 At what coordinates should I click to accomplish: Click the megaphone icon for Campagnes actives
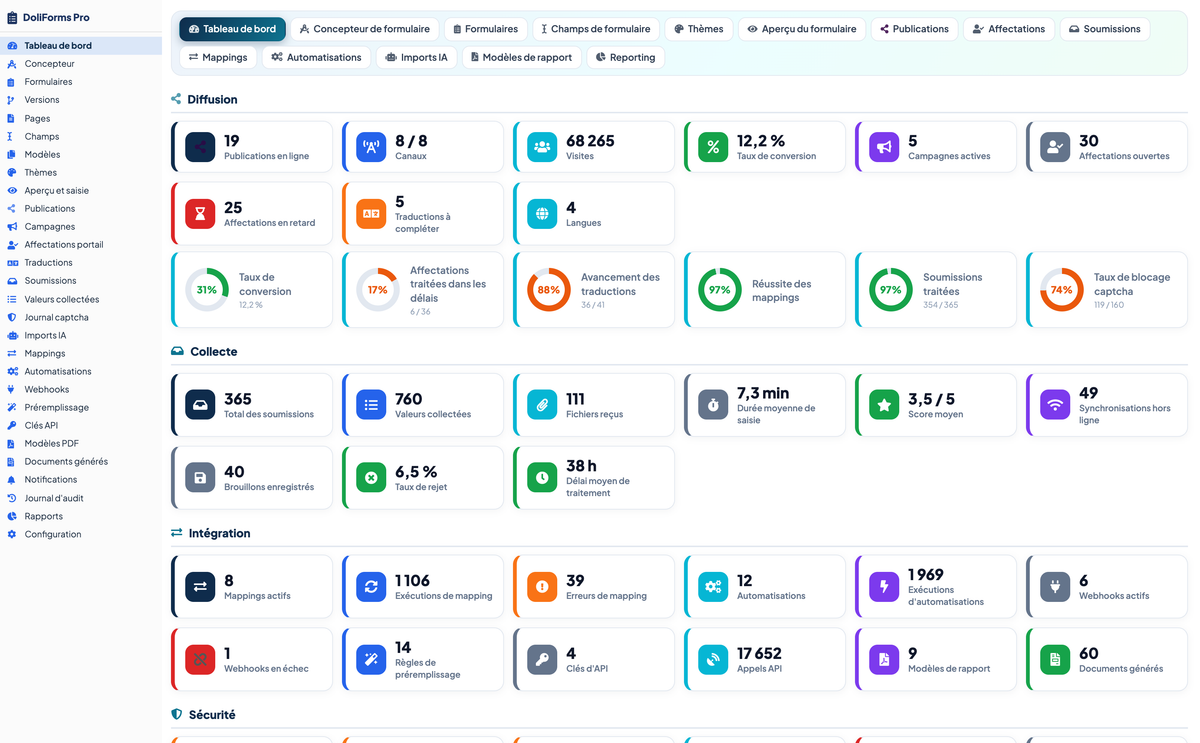coord(884,147)
